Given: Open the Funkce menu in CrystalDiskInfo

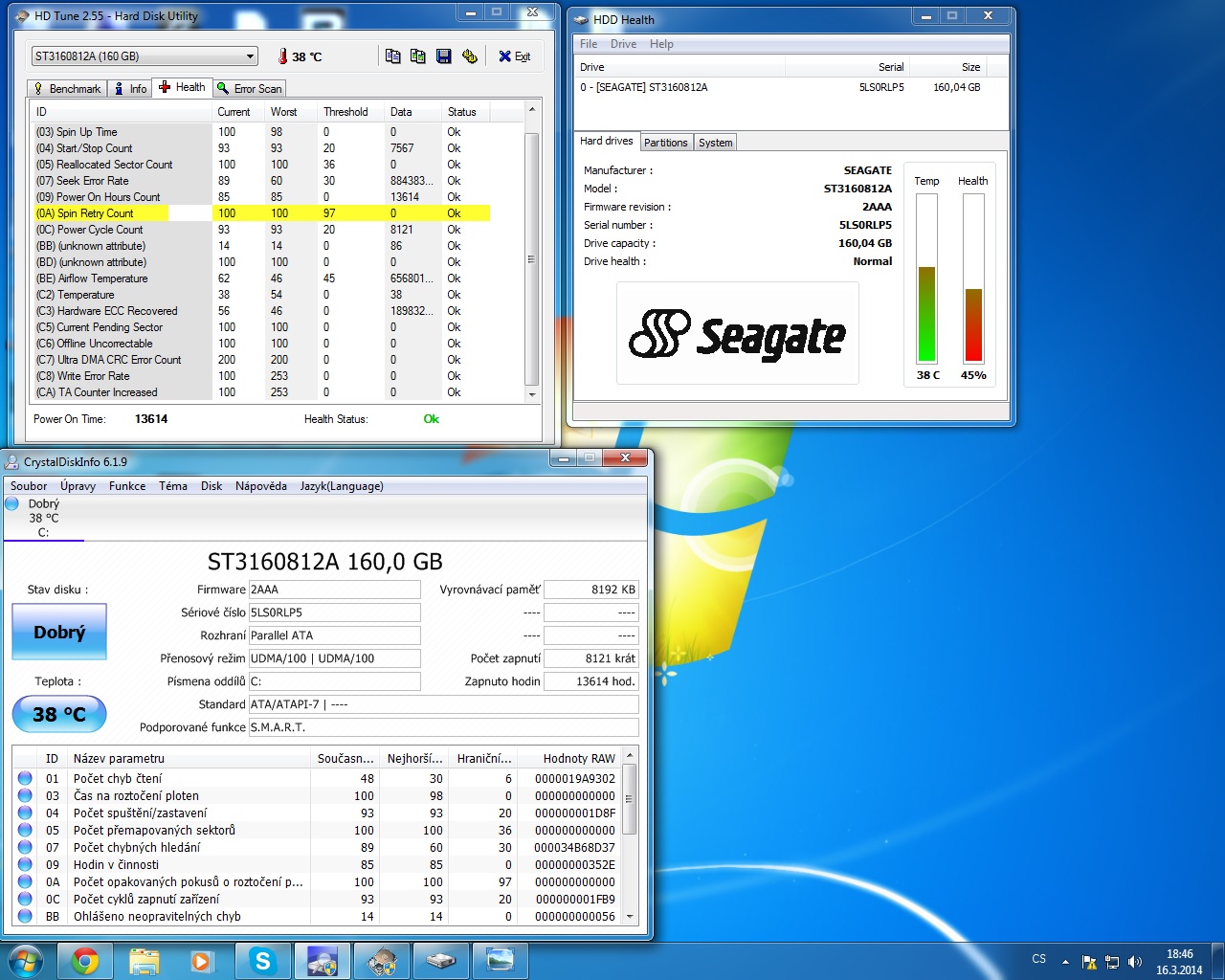Looking at the screenshot, I should click(x=127, y=486).
